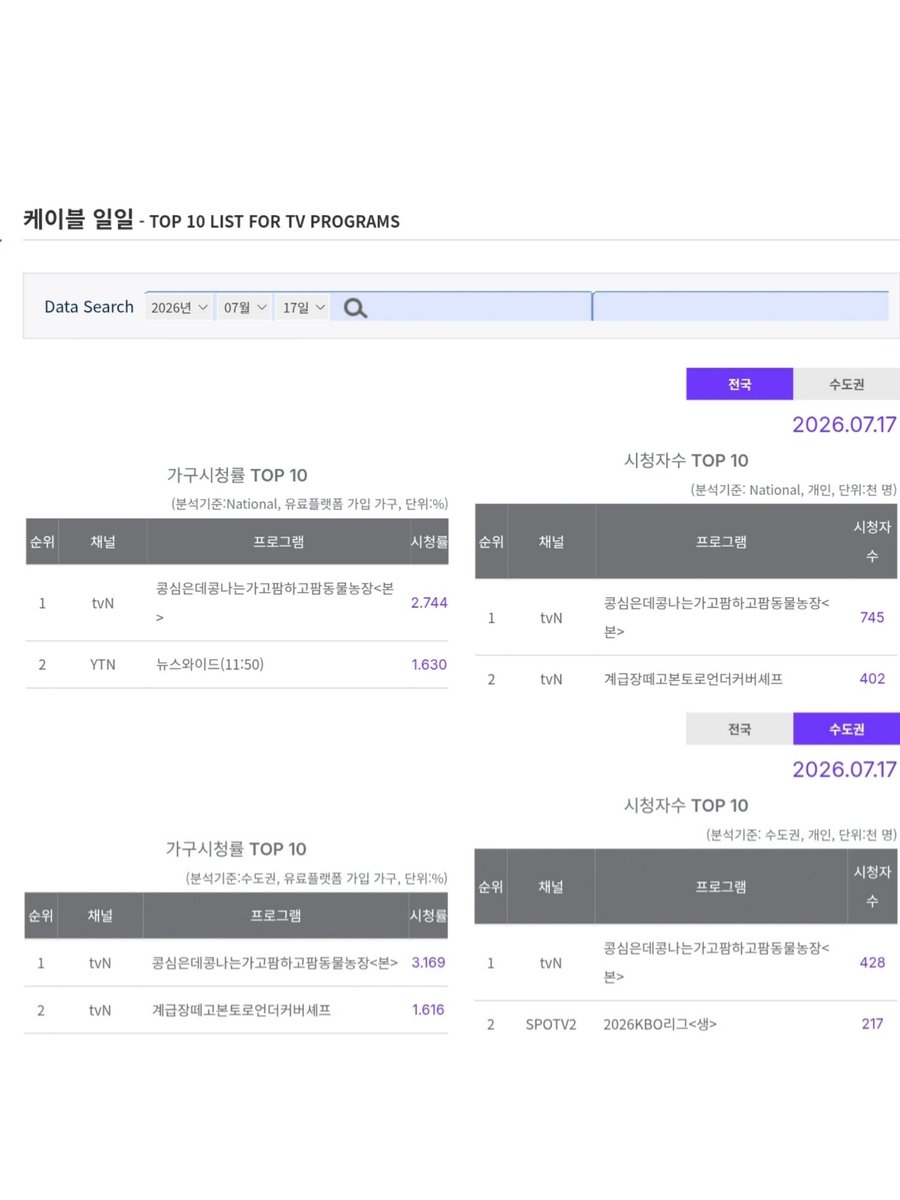Click 뉴스와이드(11:50) program row
Screen dimensions: 900x1200
[x=211, y=664]
